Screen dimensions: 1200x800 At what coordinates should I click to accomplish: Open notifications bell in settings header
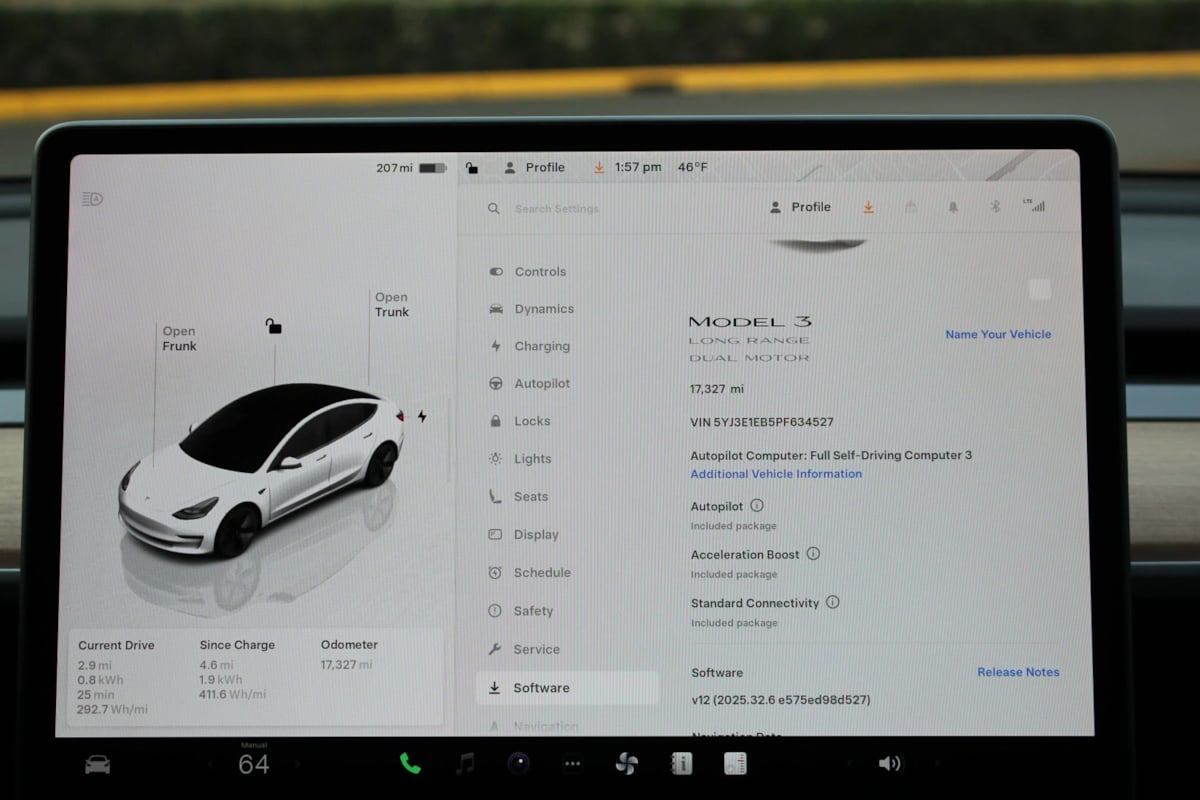[x=953, y=207]
